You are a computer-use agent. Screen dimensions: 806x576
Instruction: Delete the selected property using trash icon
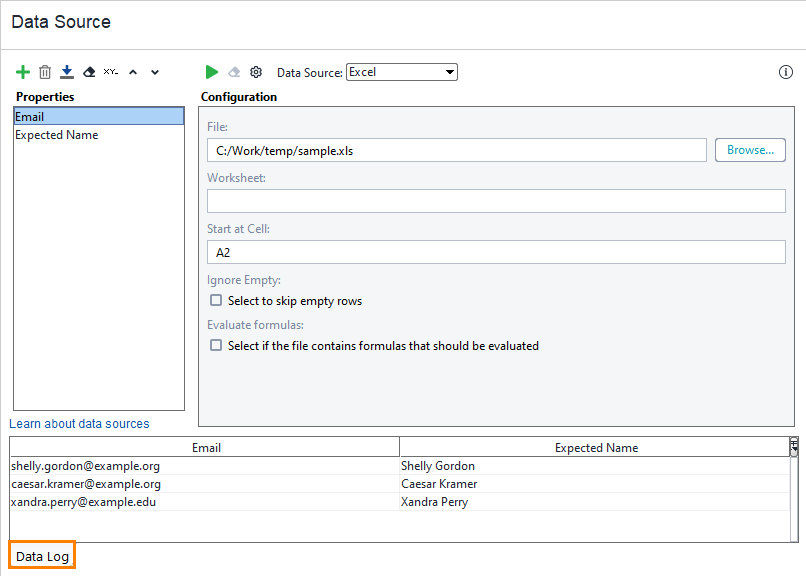(x=45, y=71)
